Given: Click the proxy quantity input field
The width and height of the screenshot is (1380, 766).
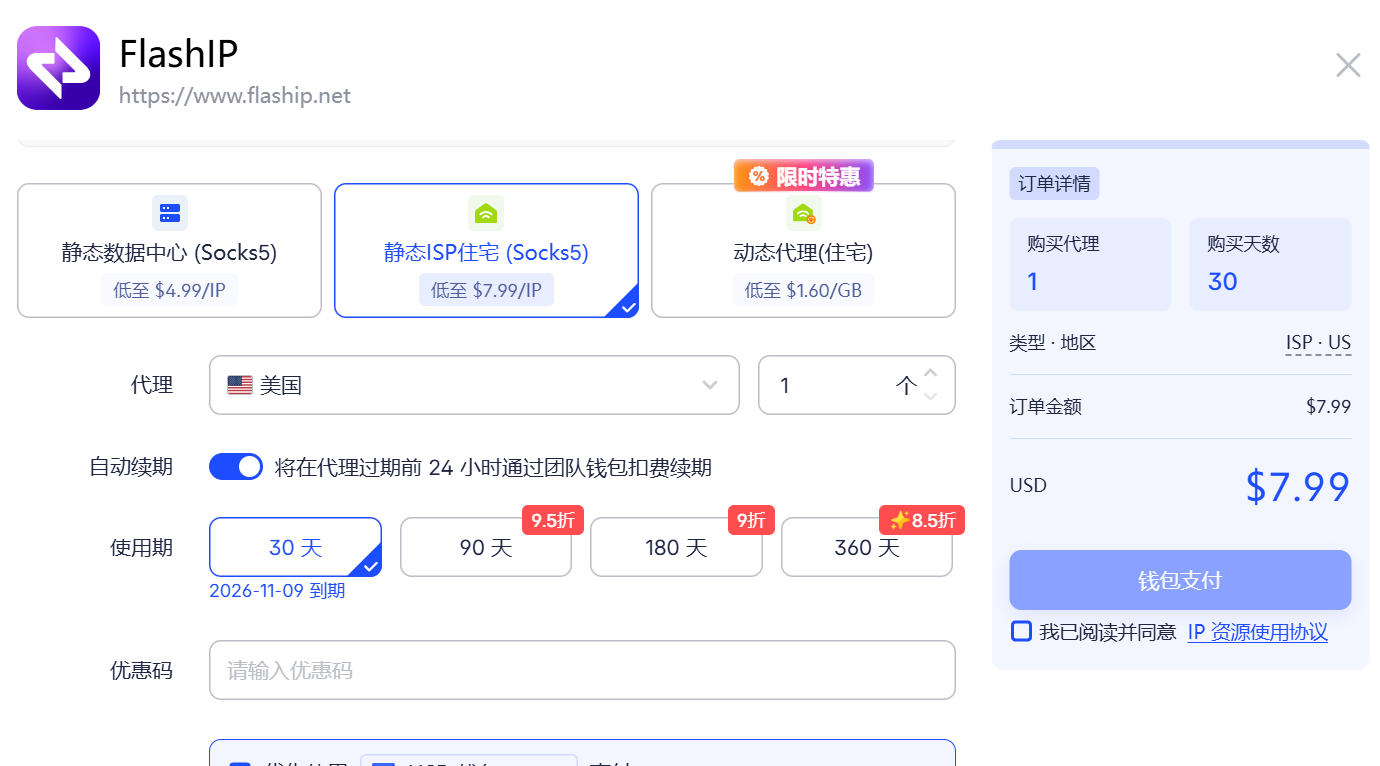Looking at the screenshot, I should [x=857, y=385].
